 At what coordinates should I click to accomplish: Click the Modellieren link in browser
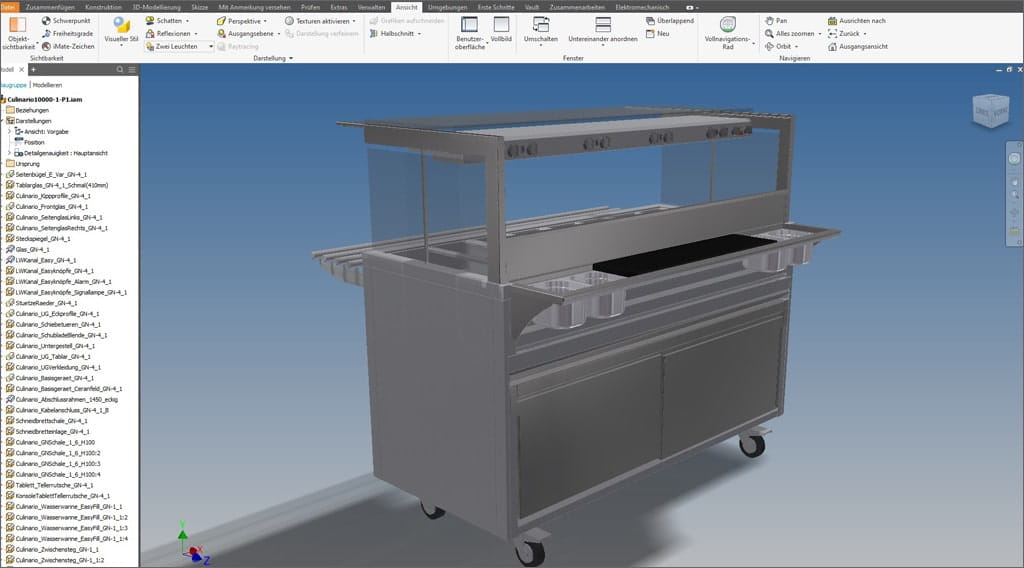click(x=46, y=85)
